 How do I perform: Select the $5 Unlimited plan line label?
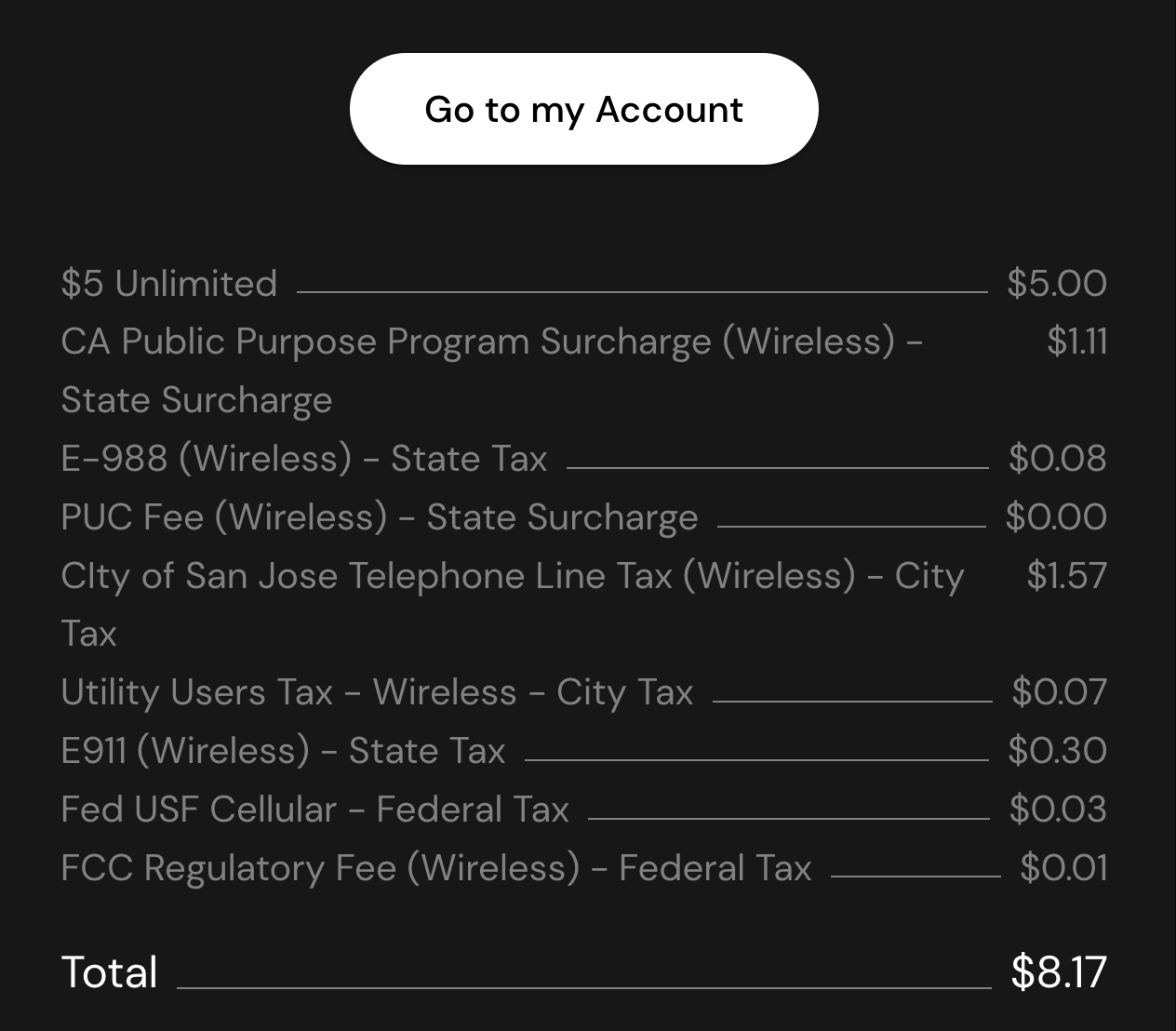[x=169, y=284]
